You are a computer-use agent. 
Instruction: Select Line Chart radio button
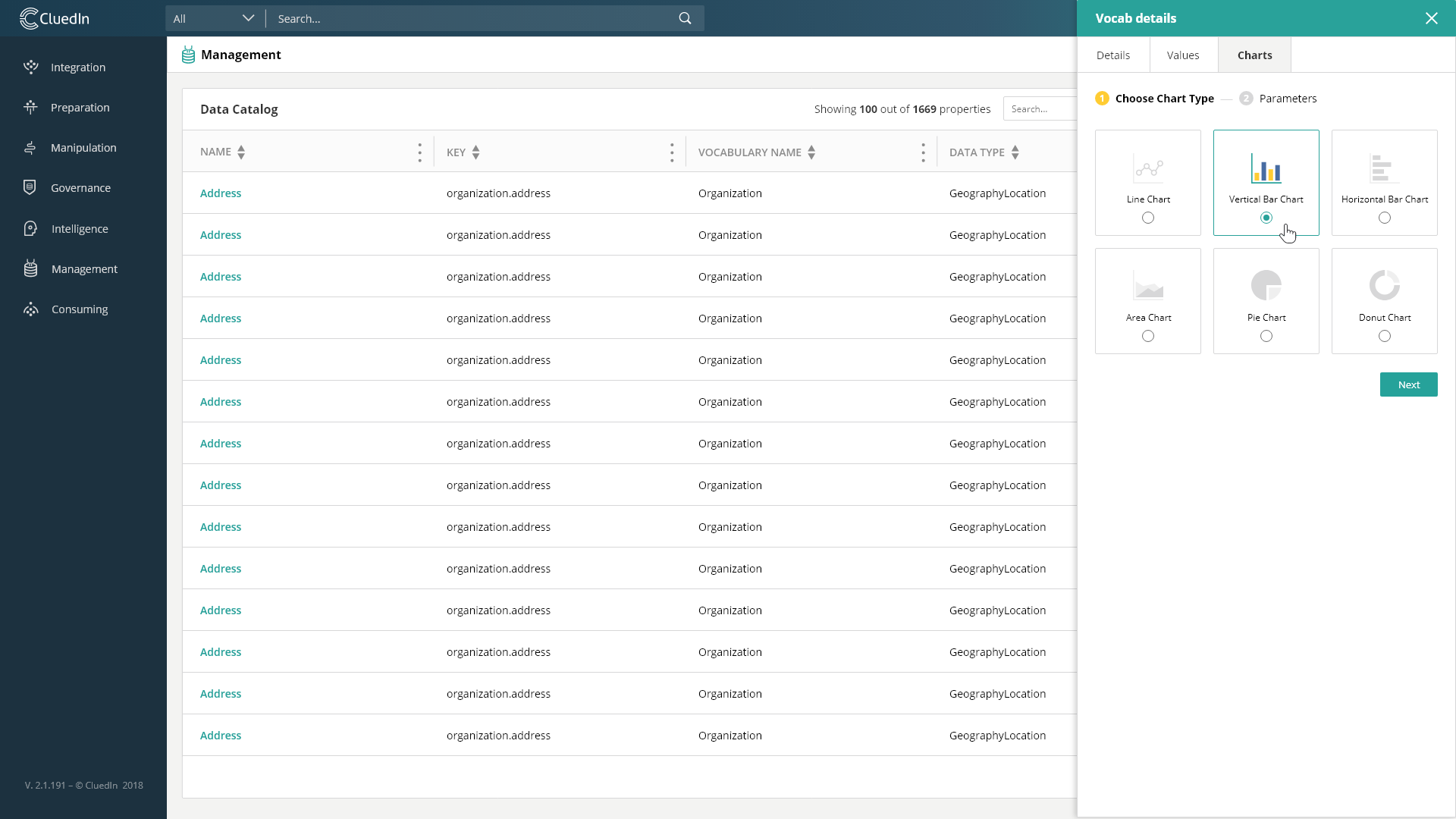point(1148,218)
